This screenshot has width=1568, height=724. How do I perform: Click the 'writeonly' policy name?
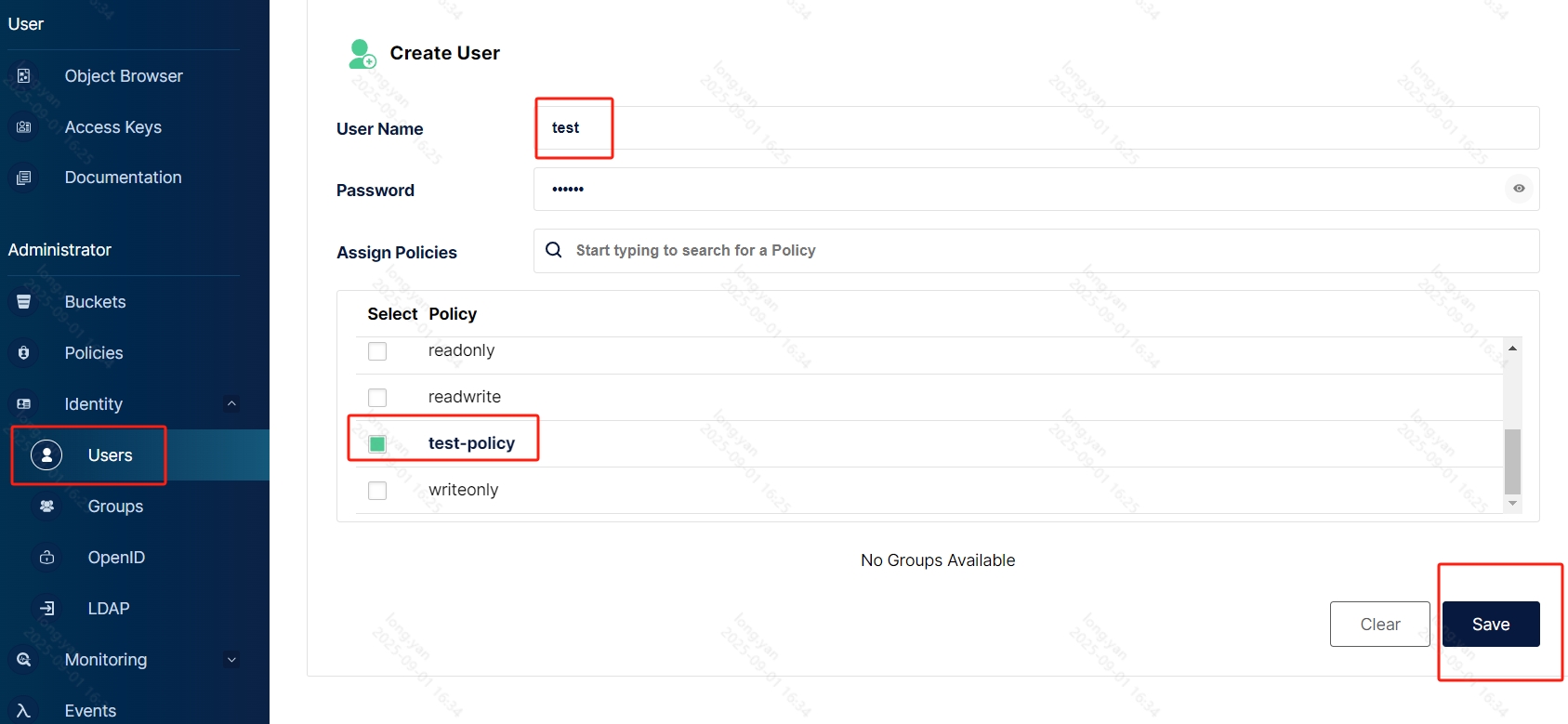pos(463,490)
